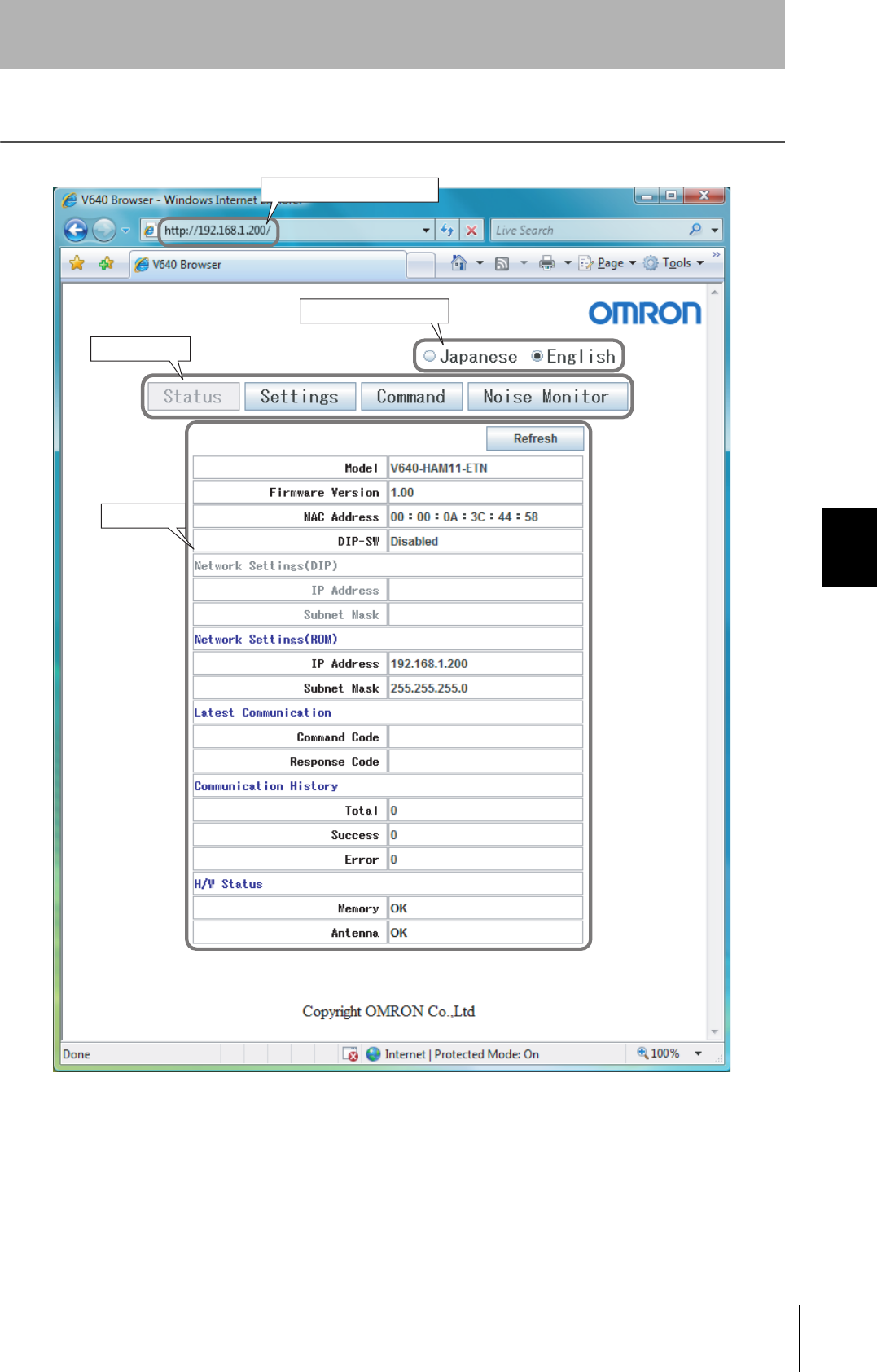
Task: Click the Home page icon
Action: point(458,262)
